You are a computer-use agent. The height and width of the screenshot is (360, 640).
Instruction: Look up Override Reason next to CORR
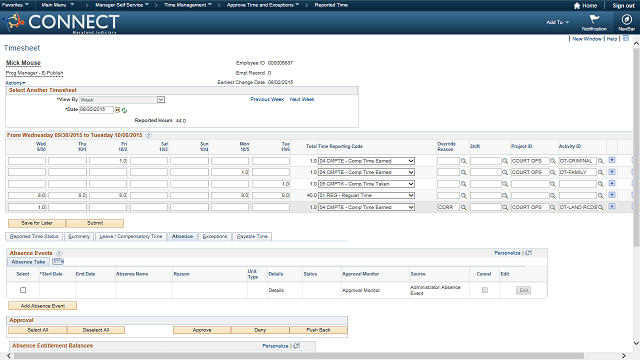[464, 207]
